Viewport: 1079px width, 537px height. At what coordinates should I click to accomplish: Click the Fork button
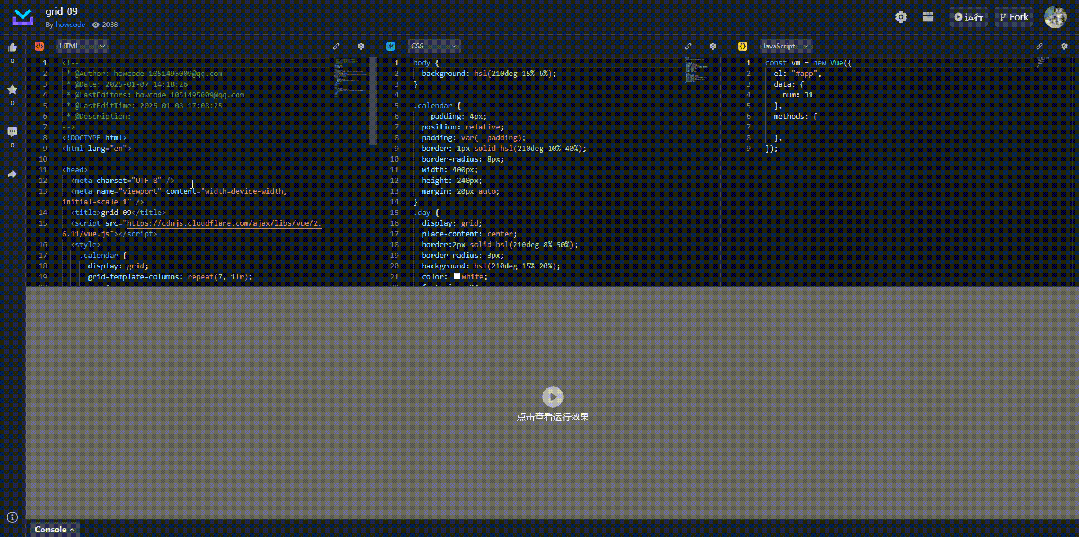(x=1014, y=17)
